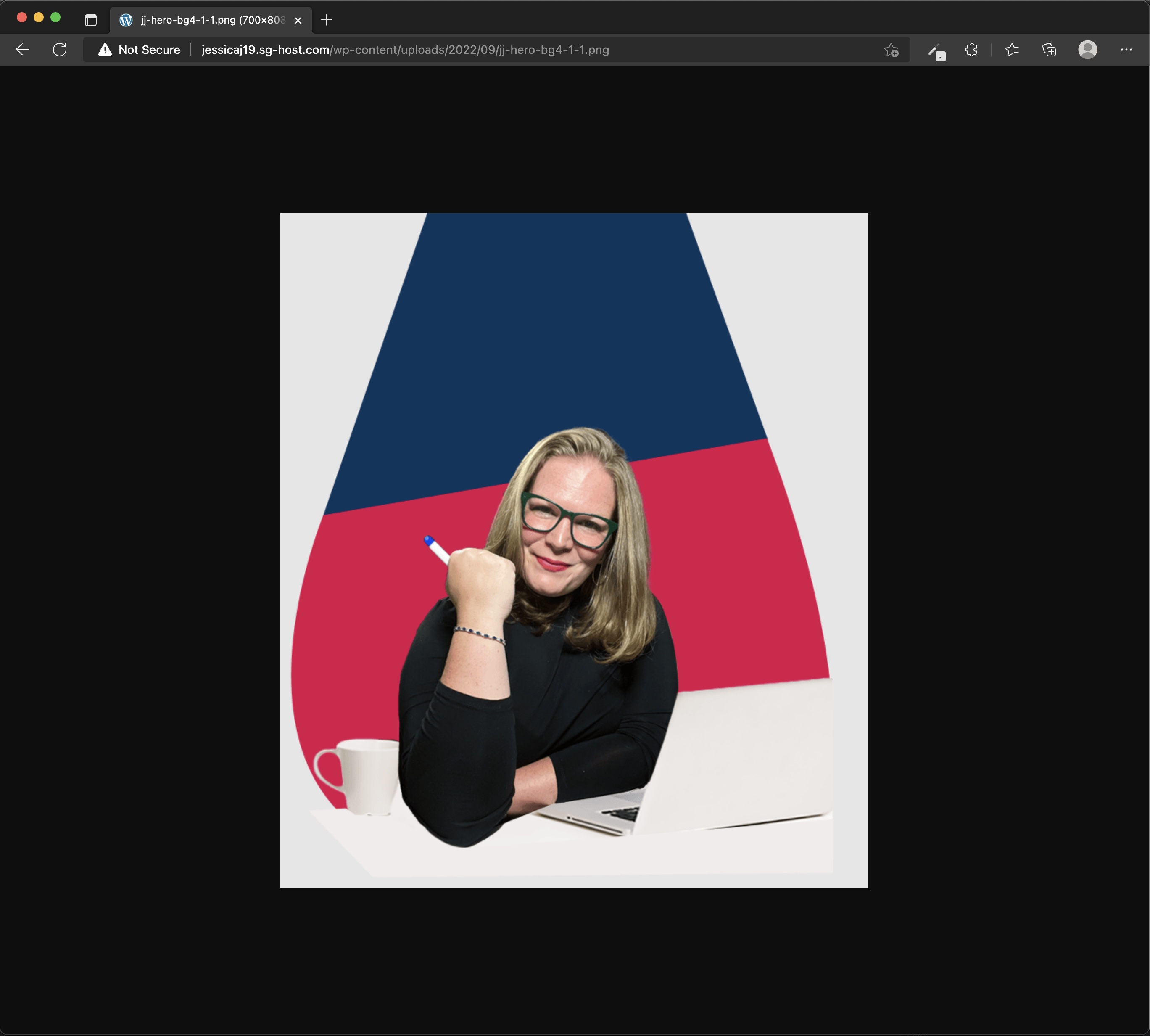Close the jj-hero-bg4-1-1.png tab

(298, 21)
